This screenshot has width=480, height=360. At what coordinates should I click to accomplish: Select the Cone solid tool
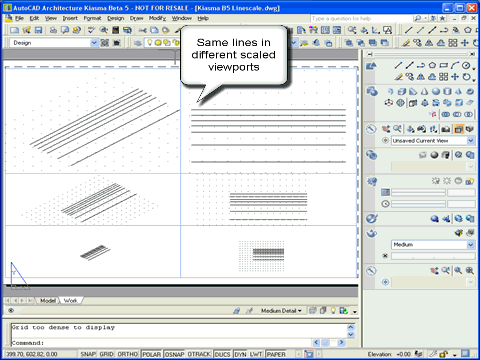click(x=424, y=91)
